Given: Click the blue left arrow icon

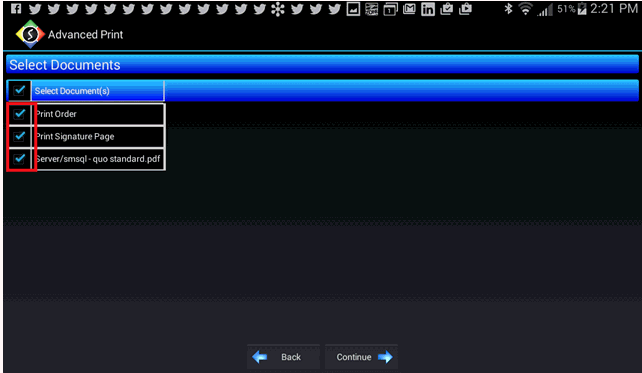Looking at the screenshot, I should 260,357.
